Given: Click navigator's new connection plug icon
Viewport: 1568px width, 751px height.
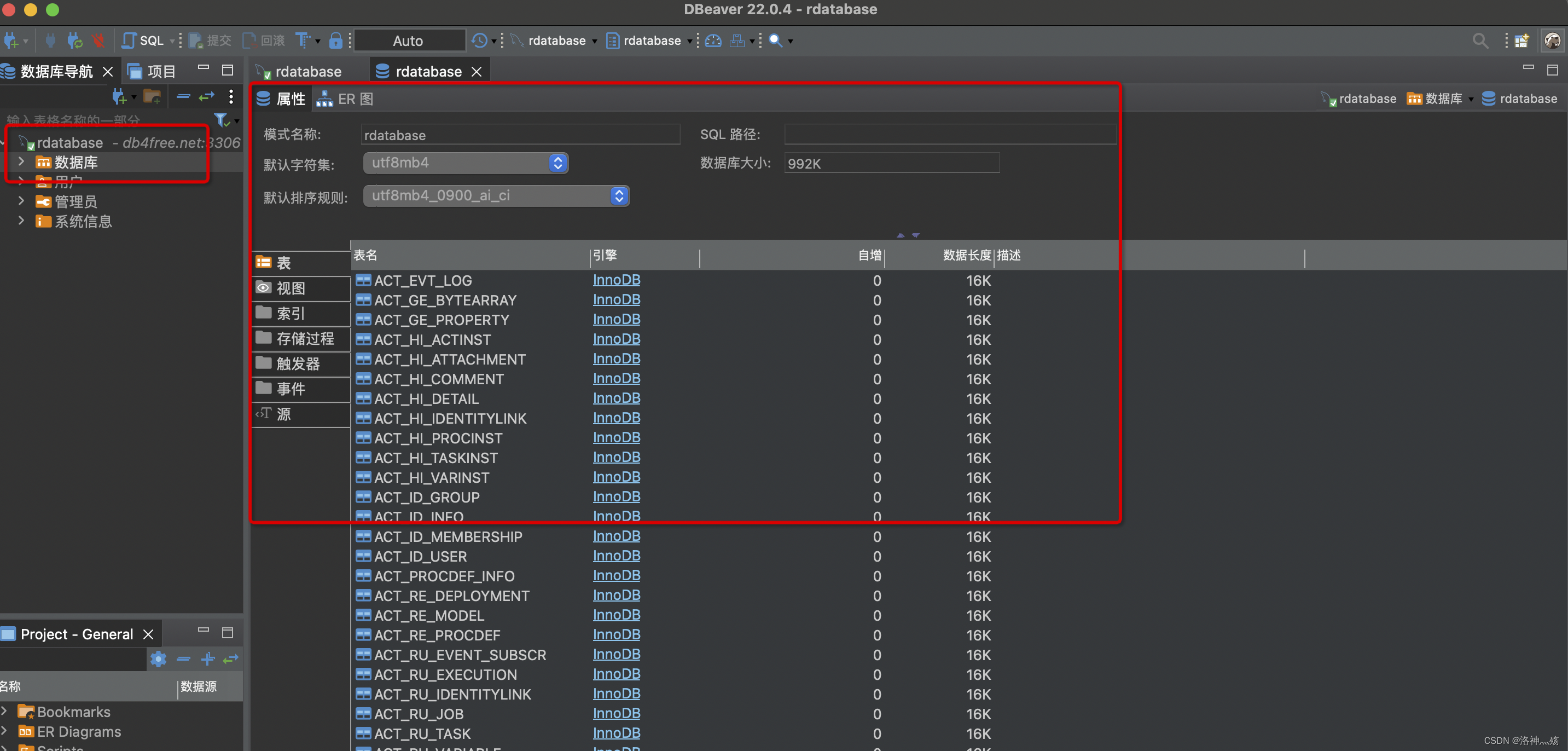Looking at the screenshot, I should (119, 97).
